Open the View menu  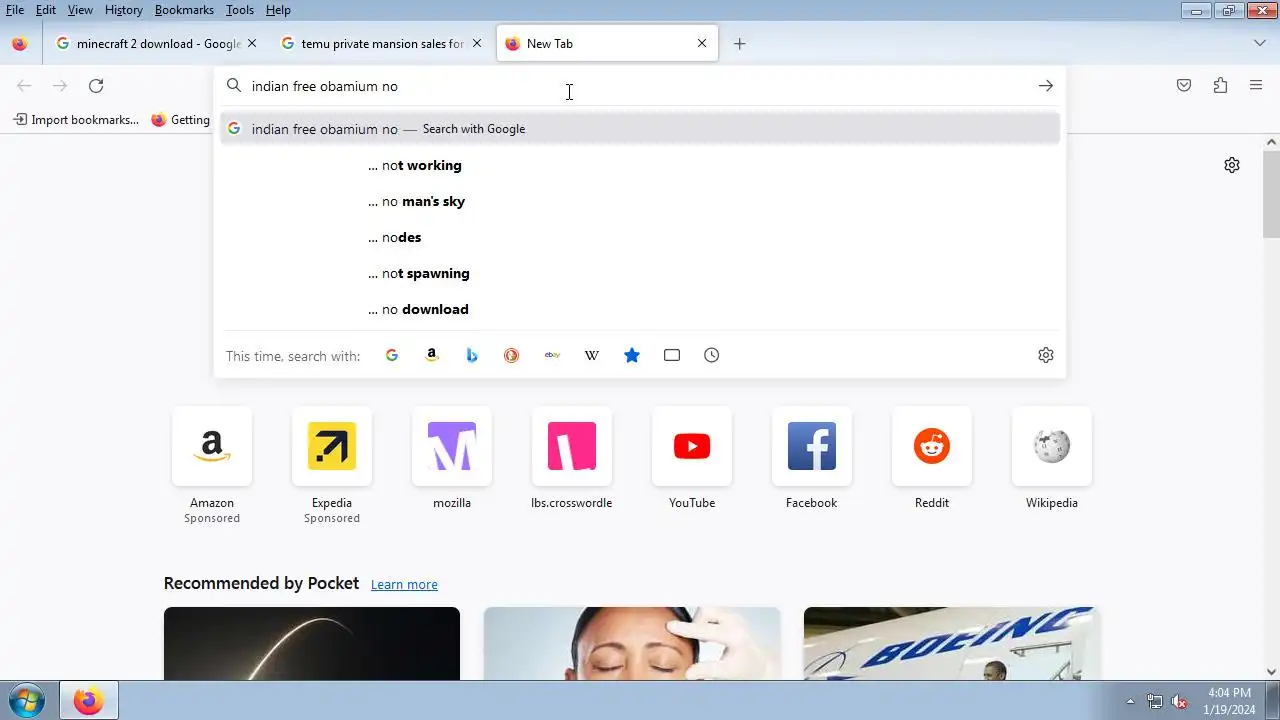pos(80,10)
